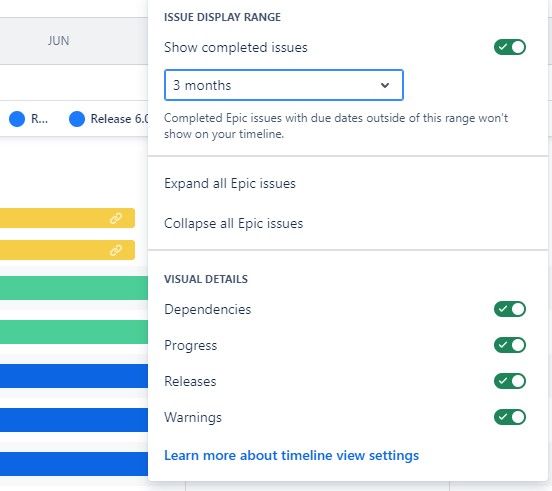Switch off the Releases toggle
Screen dimensions: 552x491
(x=509, y=381)
